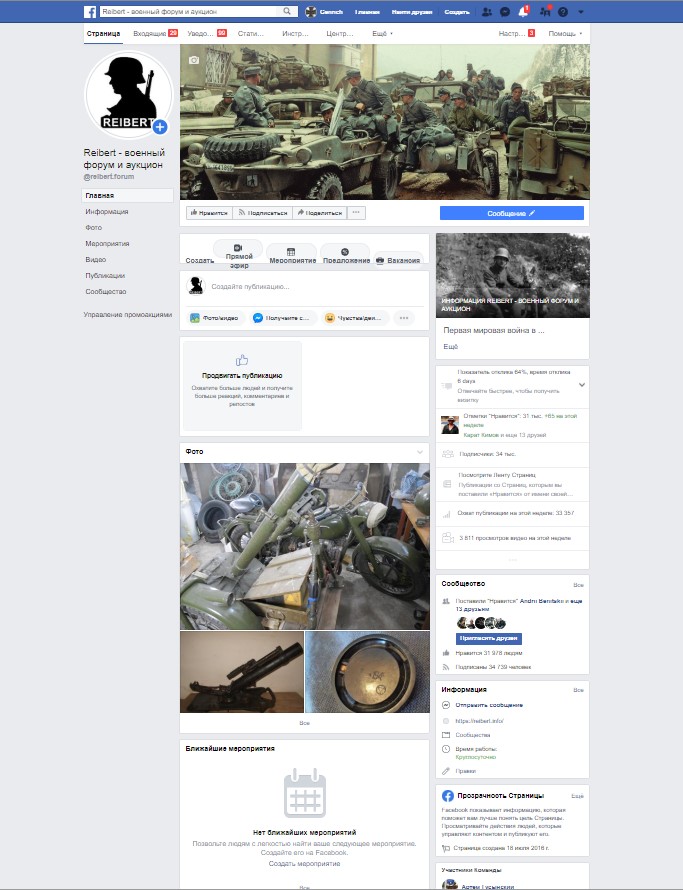Open the Настройки tab

[x=516, y=33]
